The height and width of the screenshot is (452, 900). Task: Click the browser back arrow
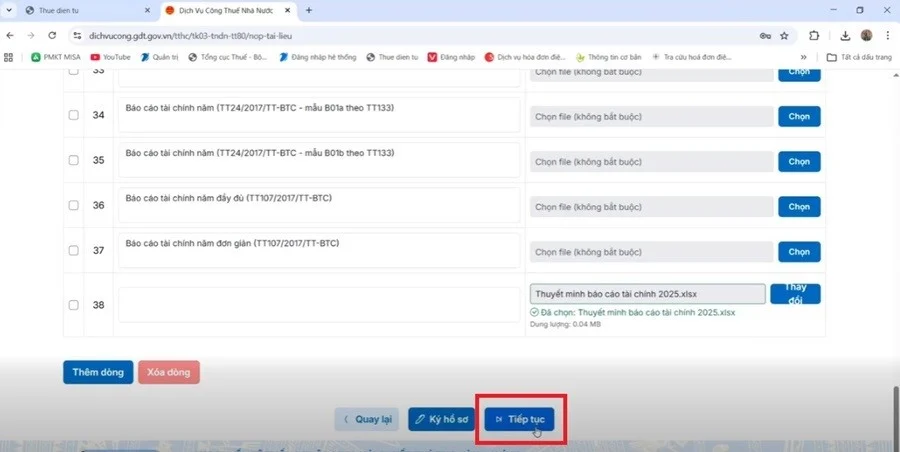click(x=11, y=35)
